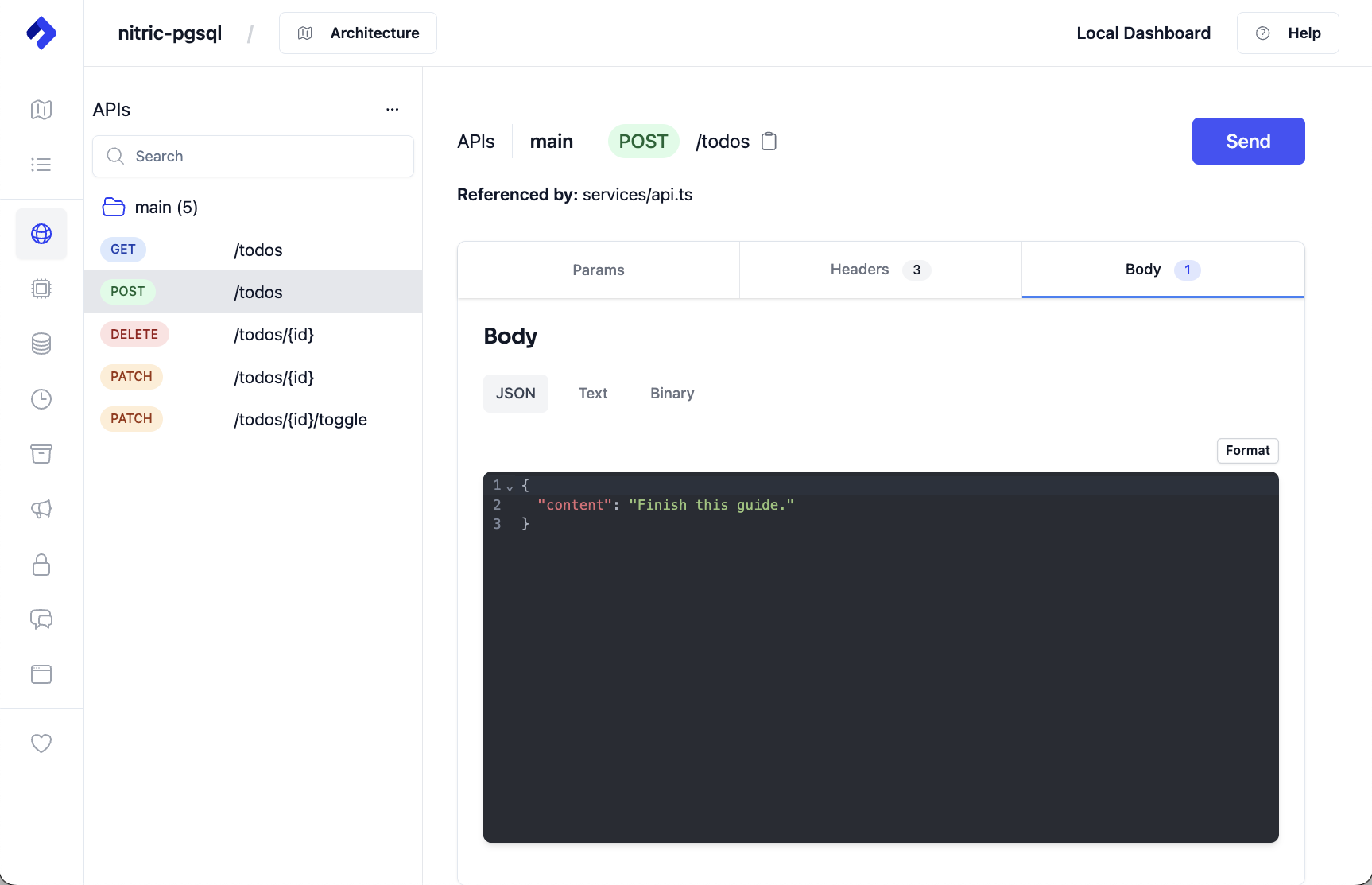
Task: Click the "main" breadcrumb text
Action: 552,142
